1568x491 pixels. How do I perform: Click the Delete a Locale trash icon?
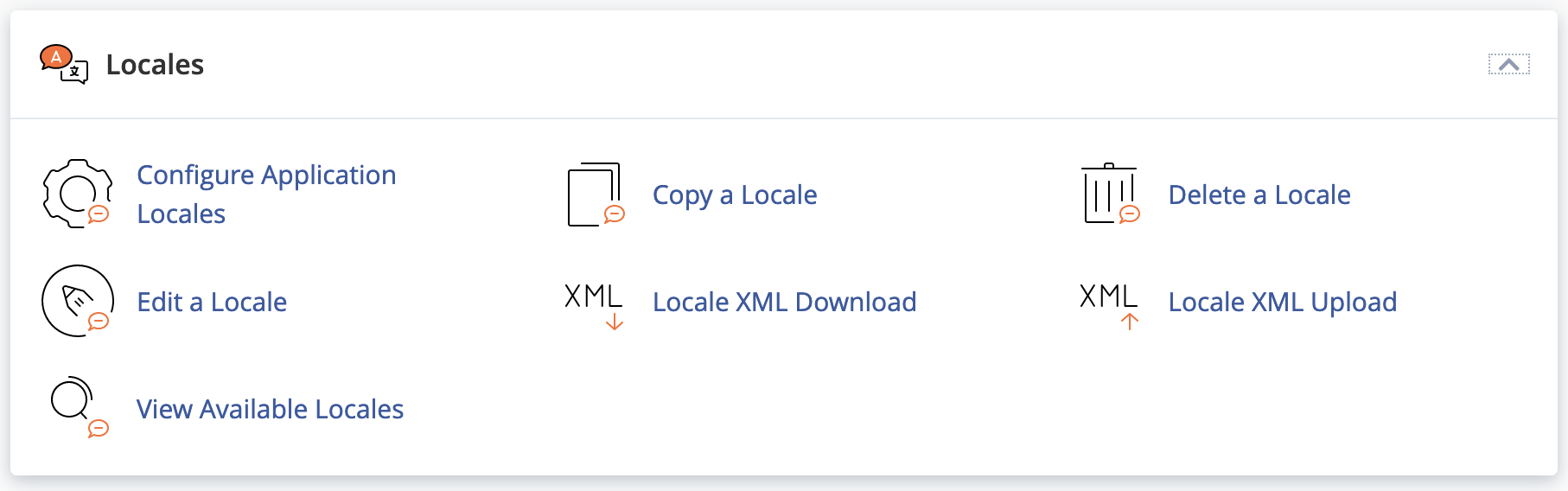coord(1110,194)
